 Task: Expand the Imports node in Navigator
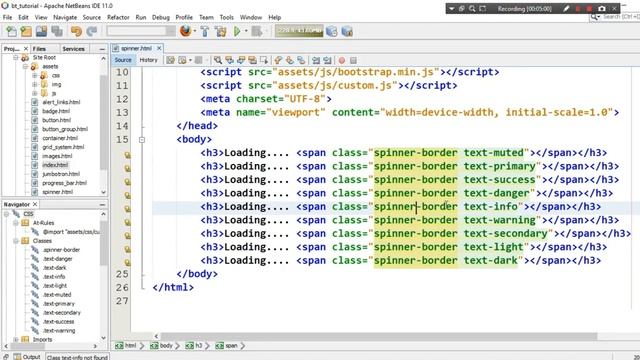point(16,340)
